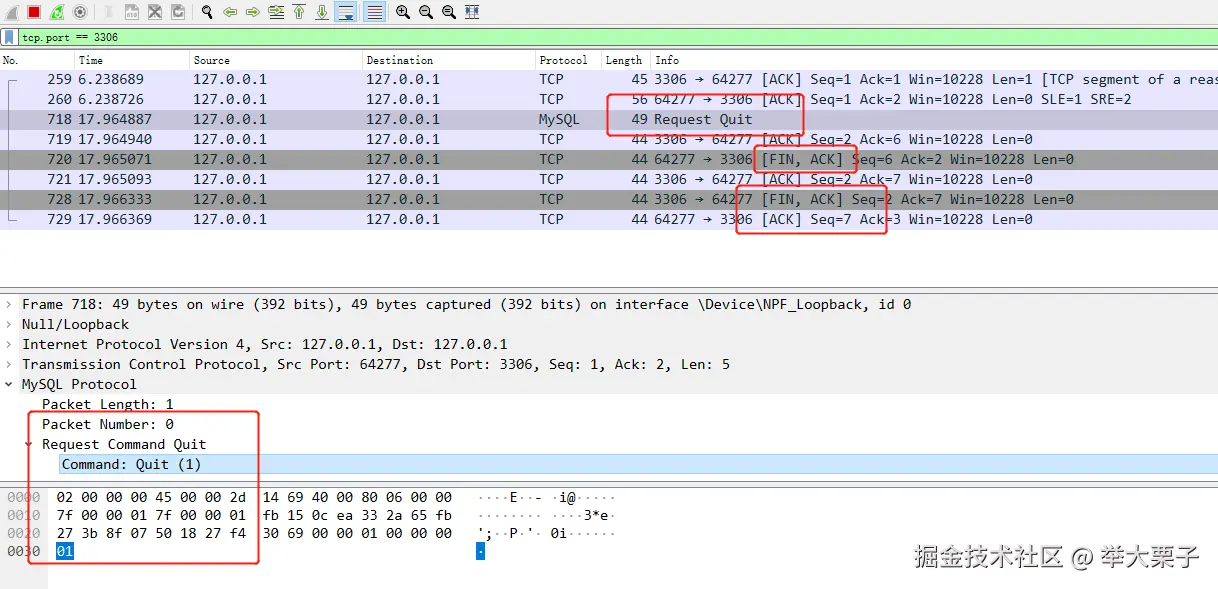Expand the Frame 718 details node
1218x589 pixels.
click(x=10, y=304)
